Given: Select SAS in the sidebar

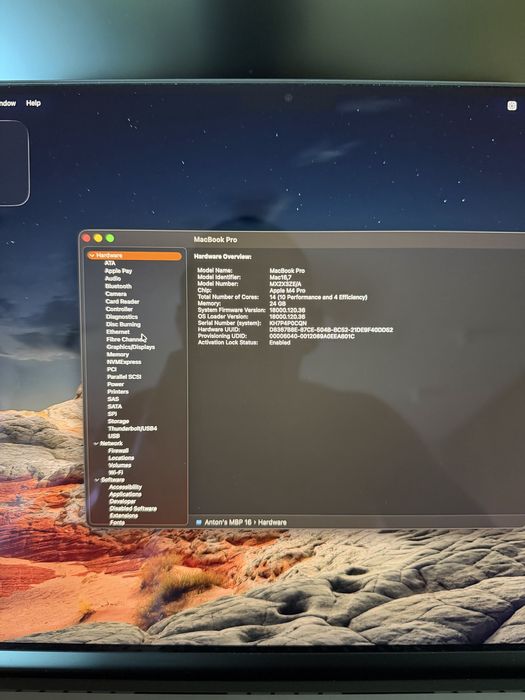Looking at the screenshot, I should coord(113,399).
